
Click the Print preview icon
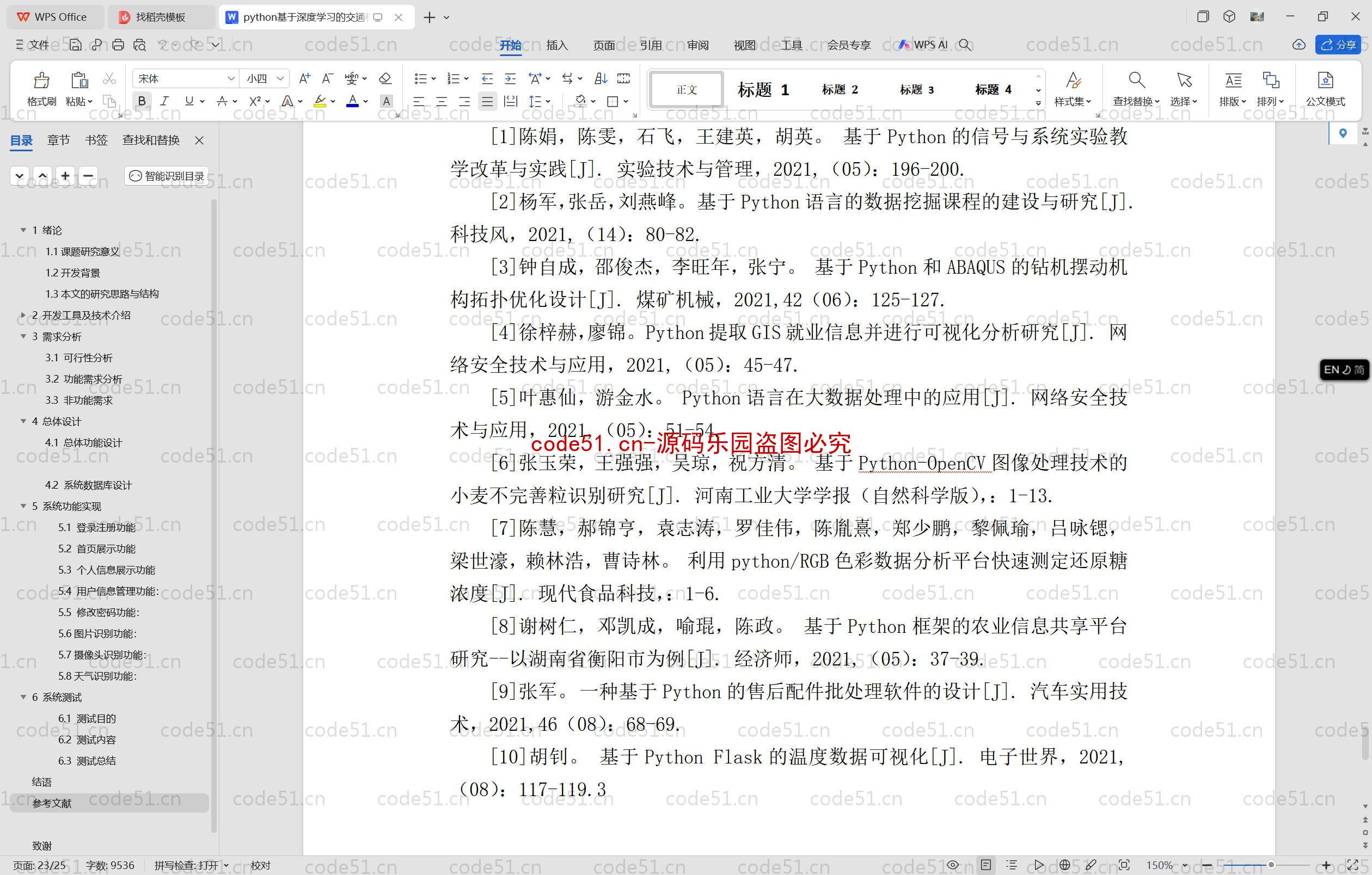(139, 45)
